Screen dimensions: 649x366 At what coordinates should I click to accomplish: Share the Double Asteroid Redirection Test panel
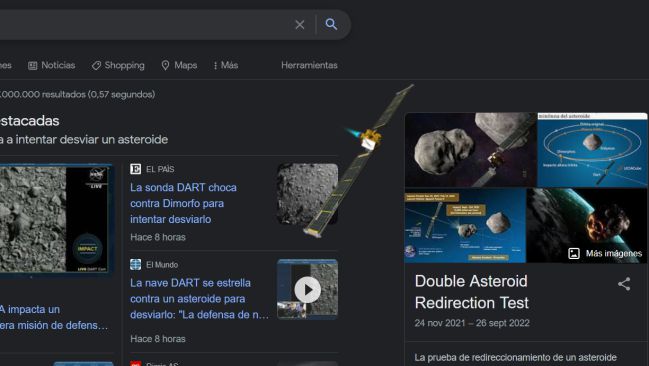624,284
